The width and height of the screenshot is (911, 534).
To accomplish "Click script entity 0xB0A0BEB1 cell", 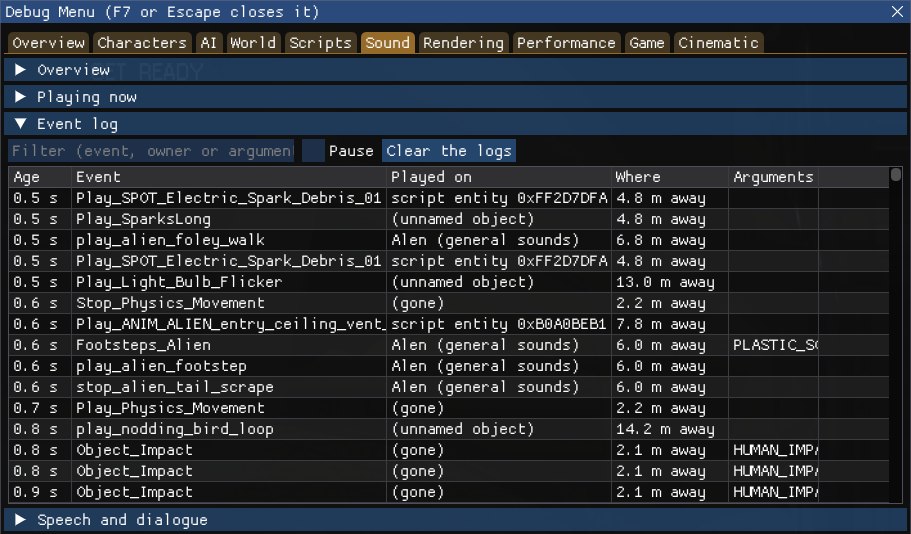I will tap(499, 324).
